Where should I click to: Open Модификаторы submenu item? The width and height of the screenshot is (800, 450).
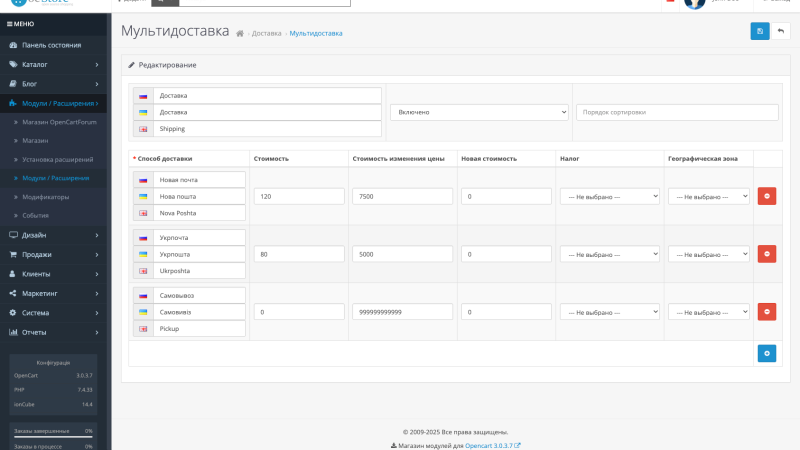tap(45, 196)
